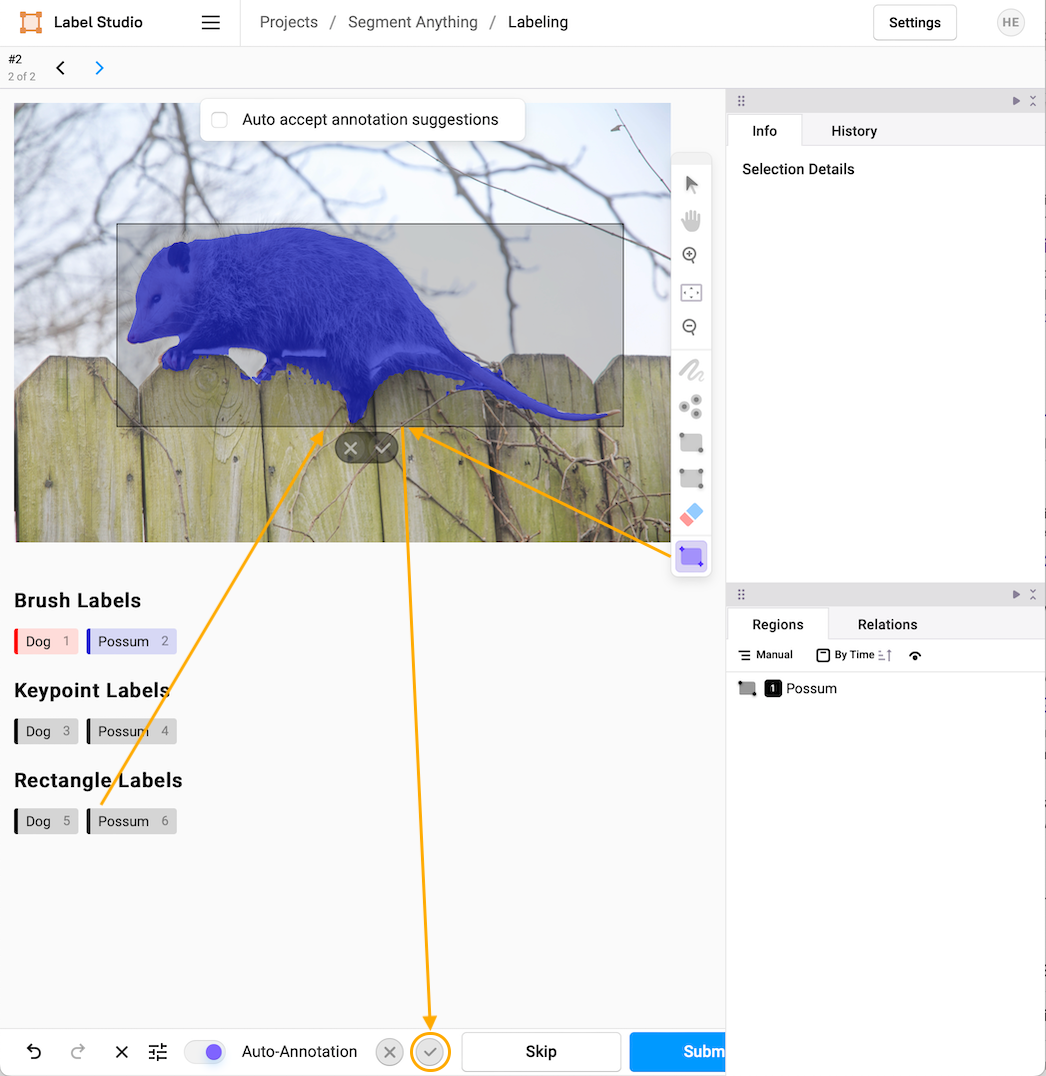
Task: Enable Auto accept annotation suggestions checkbox
Action: (x=220, y=120)
